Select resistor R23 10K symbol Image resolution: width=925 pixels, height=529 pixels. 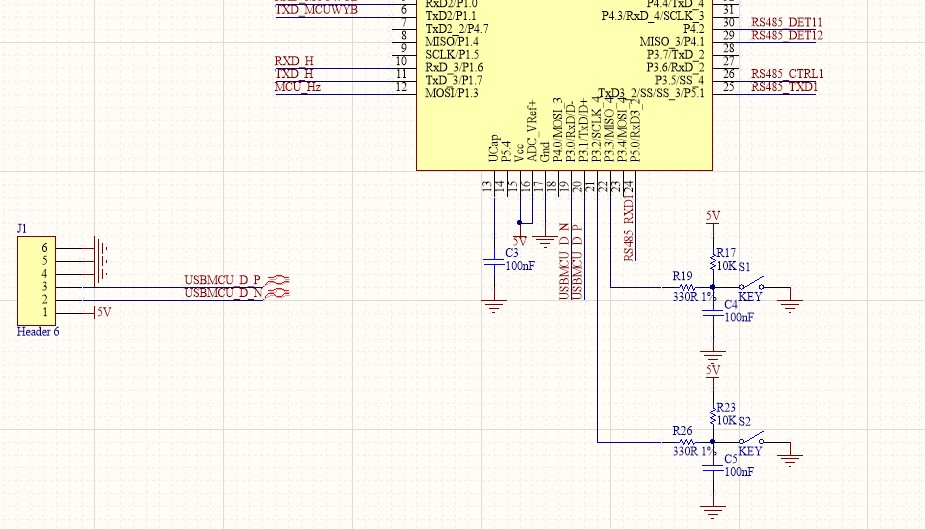click(x=712, y=415)
